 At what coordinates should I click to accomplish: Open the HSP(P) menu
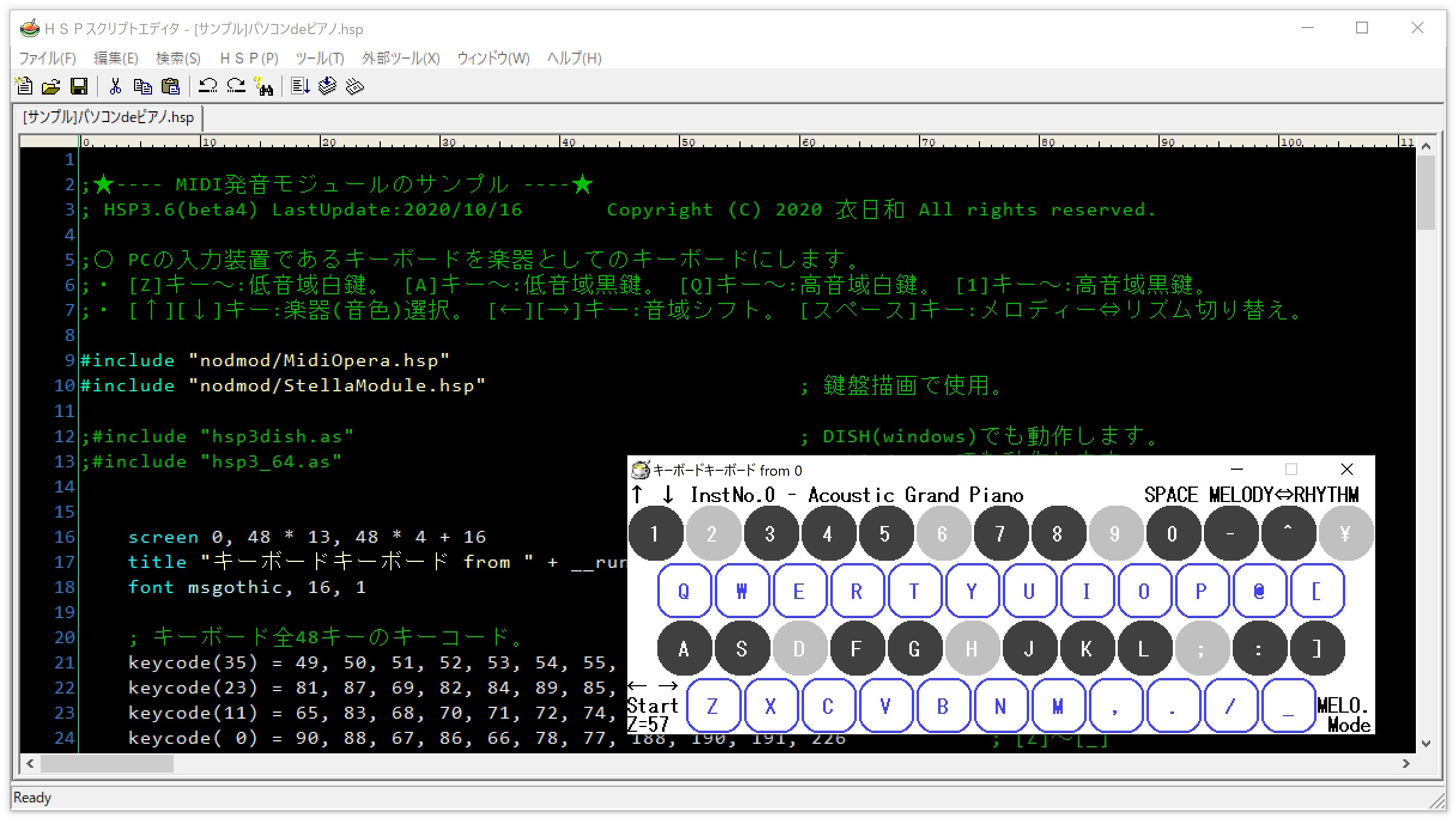click(x=249, y=58)
